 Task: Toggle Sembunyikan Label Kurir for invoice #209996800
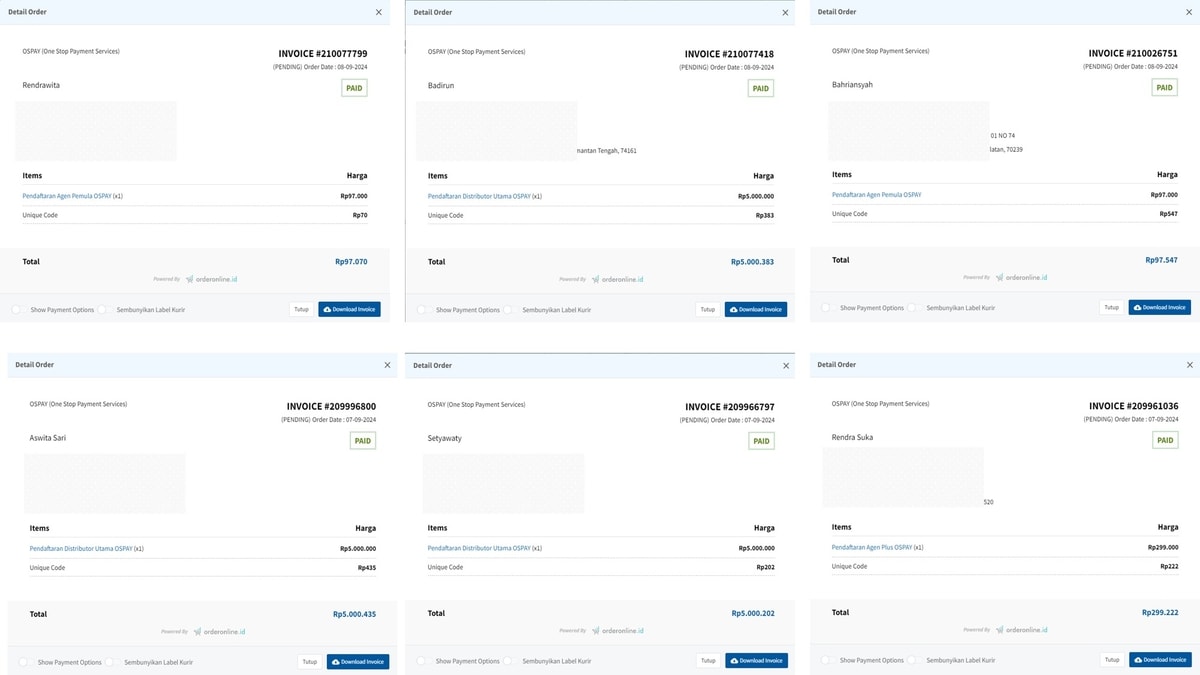pos(110,662)
